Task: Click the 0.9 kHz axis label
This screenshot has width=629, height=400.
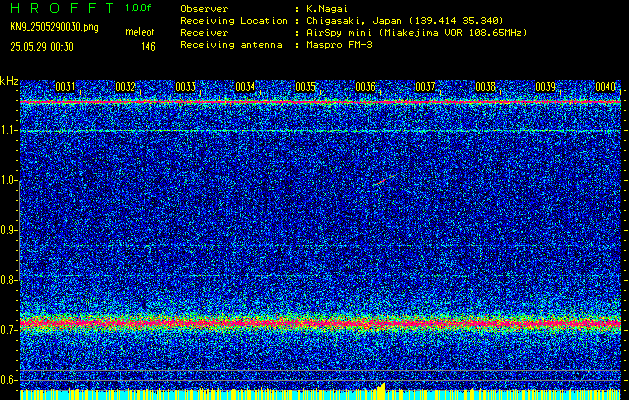Action: pos(9,230)
